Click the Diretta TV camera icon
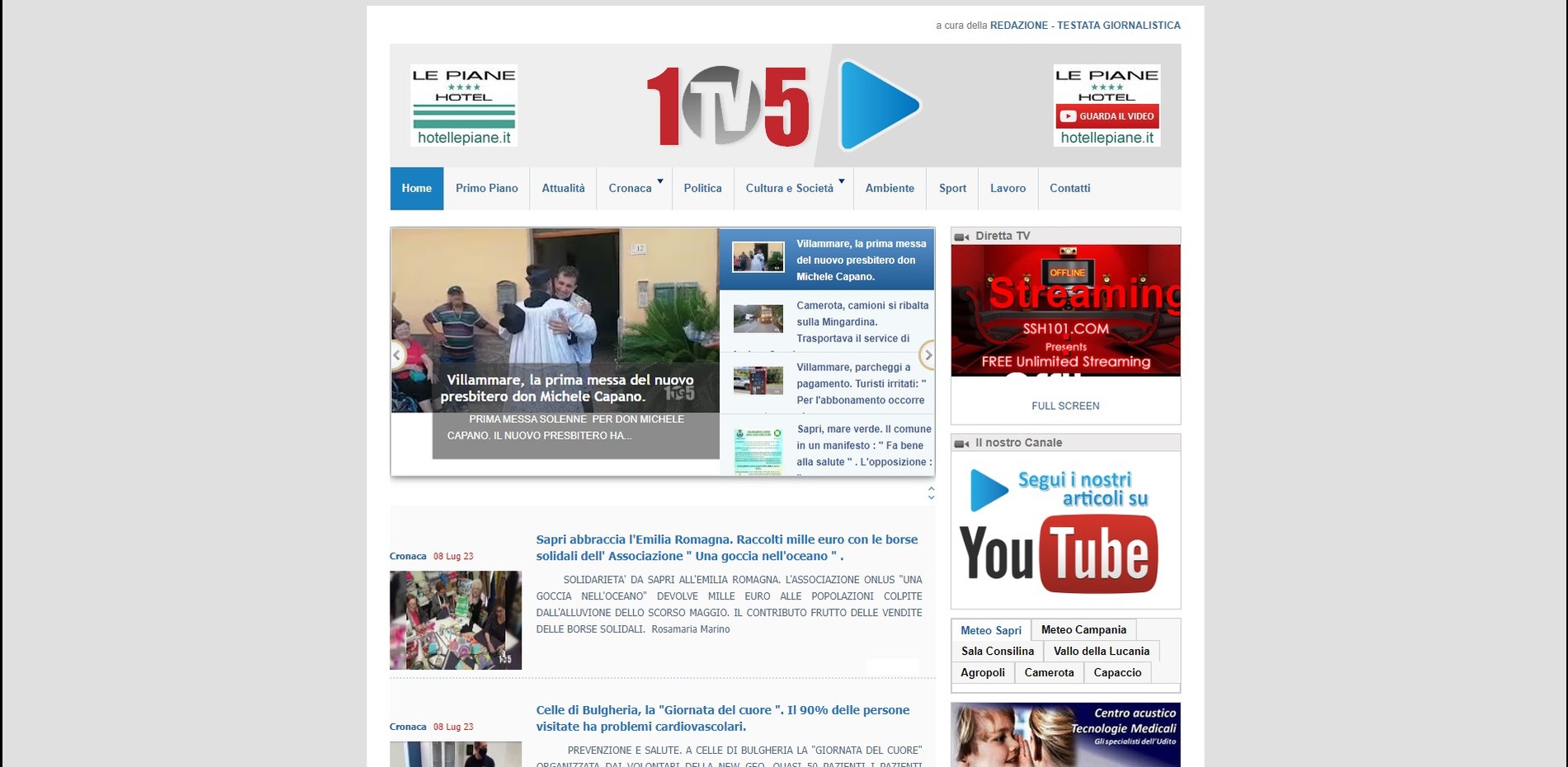The width and height of the screenshot is (1568, 767). pos(961,237)
